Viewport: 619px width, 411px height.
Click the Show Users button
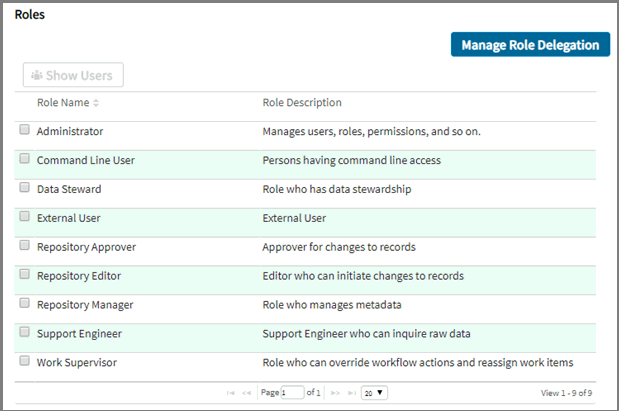73,75
